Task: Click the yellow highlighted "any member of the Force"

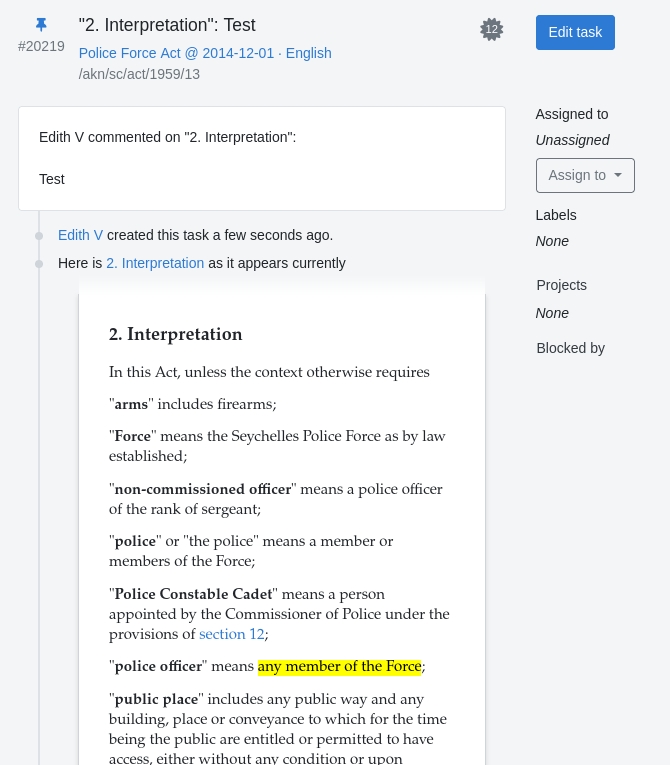Action: 340,666
